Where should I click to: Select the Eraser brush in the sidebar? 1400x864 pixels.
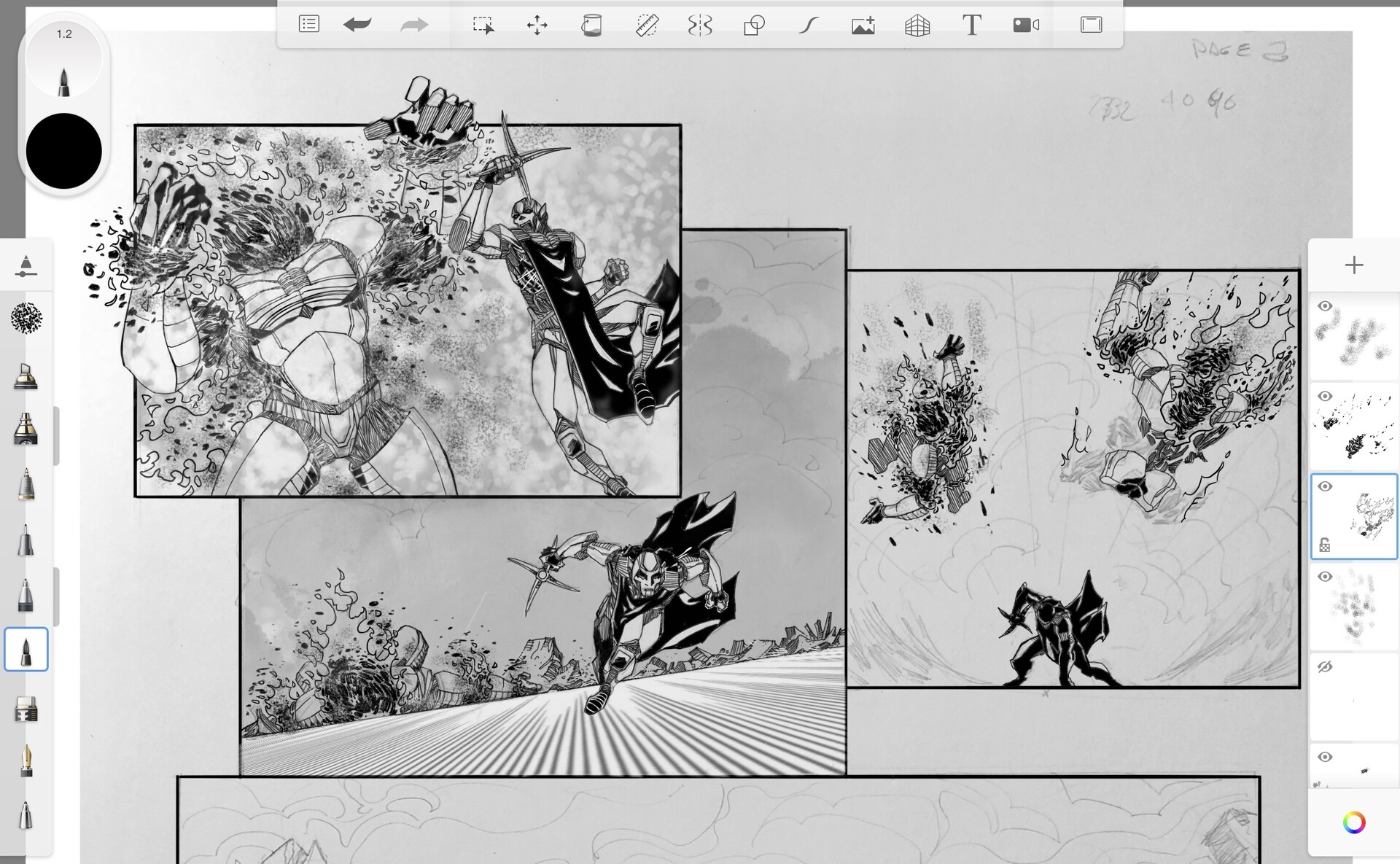click(26, 708)
